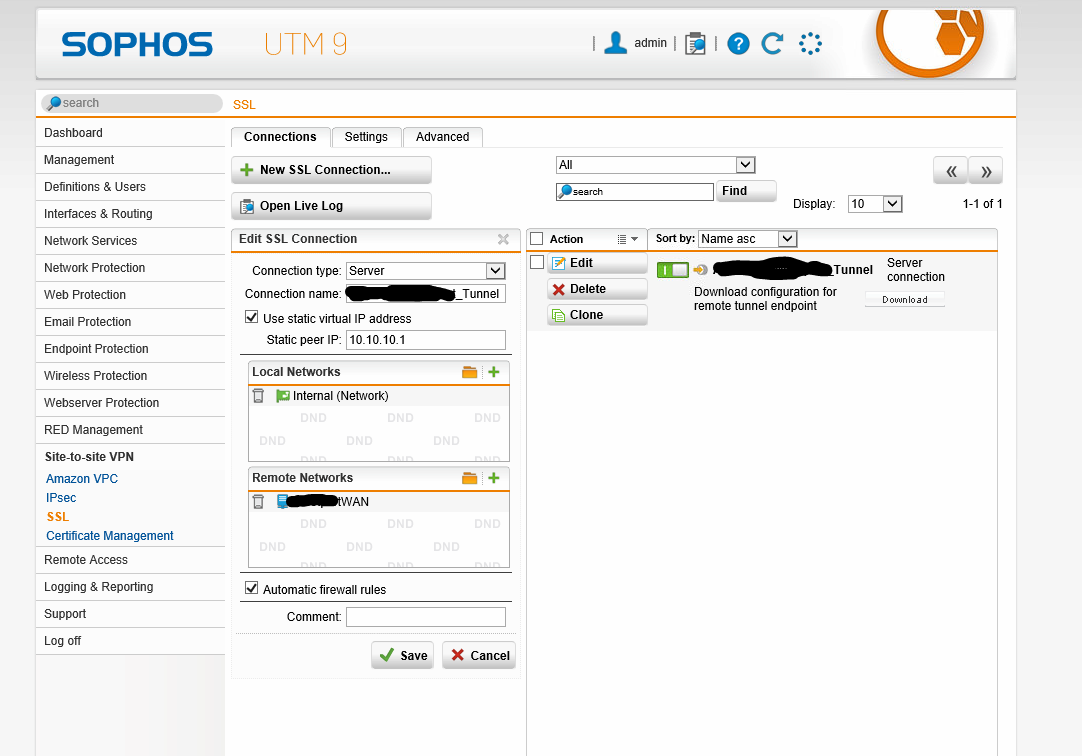
Task: Remove Internal (Network) with trash icon
Action: pos(259,396)
